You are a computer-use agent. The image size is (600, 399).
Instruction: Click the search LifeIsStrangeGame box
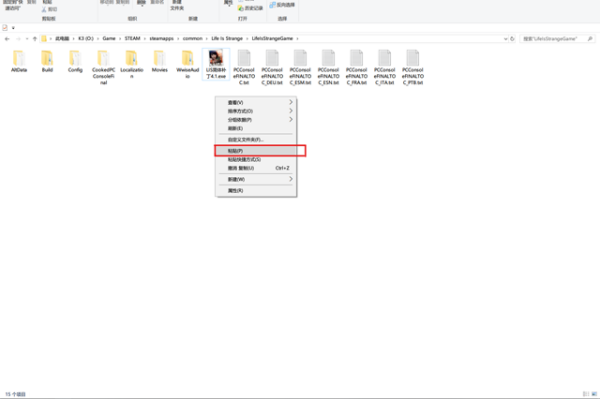click(x=557, y=39)
